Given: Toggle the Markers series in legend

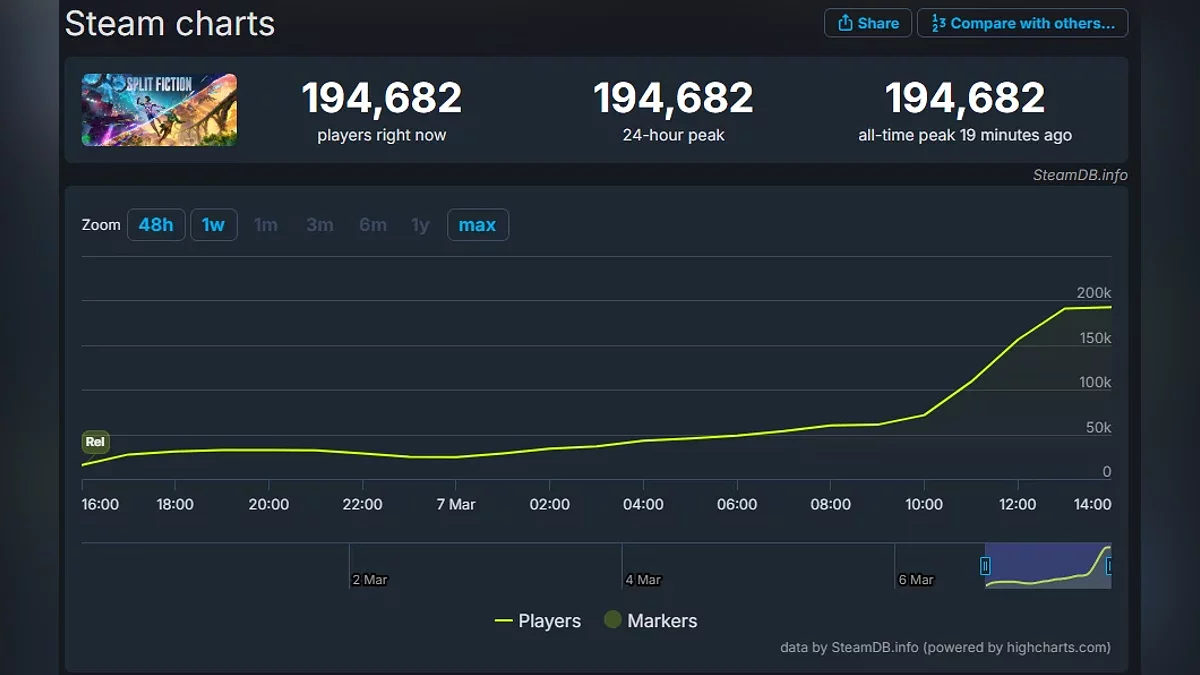Looking at the screenshot, I should pos(651,621).
